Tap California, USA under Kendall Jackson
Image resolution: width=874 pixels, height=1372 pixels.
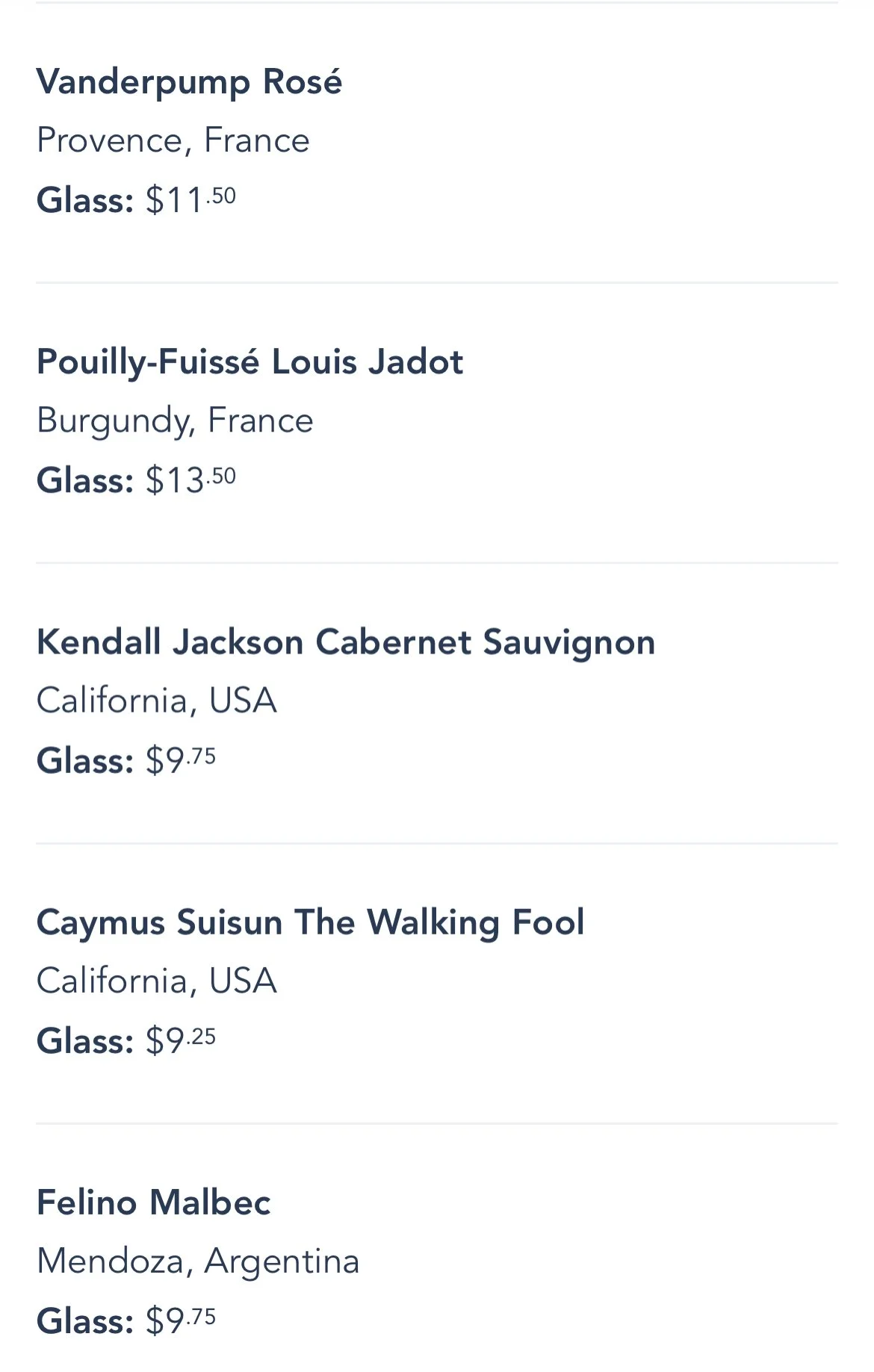click(x=157, y=701)
